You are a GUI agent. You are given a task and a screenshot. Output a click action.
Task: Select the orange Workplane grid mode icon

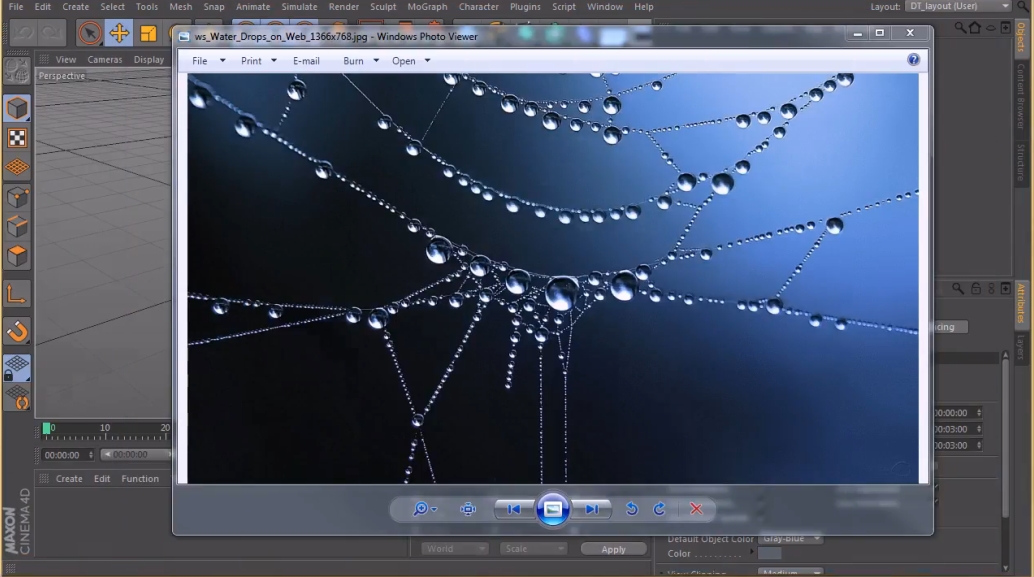pos(17,167)
